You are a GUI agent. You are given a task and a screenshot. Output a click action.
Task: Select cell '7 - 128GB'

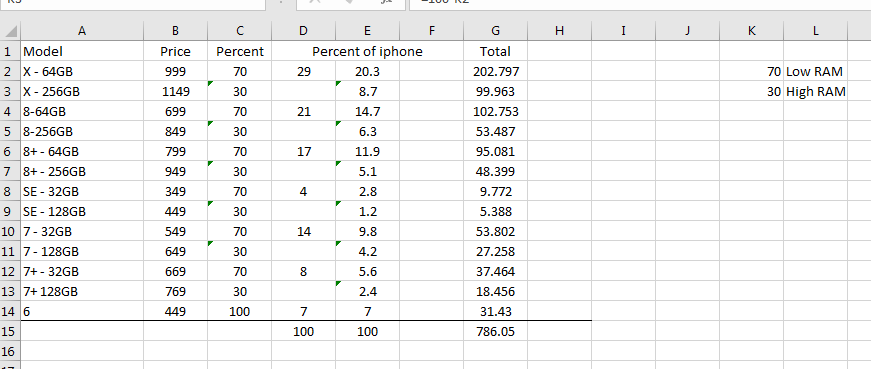coord(82,252)
